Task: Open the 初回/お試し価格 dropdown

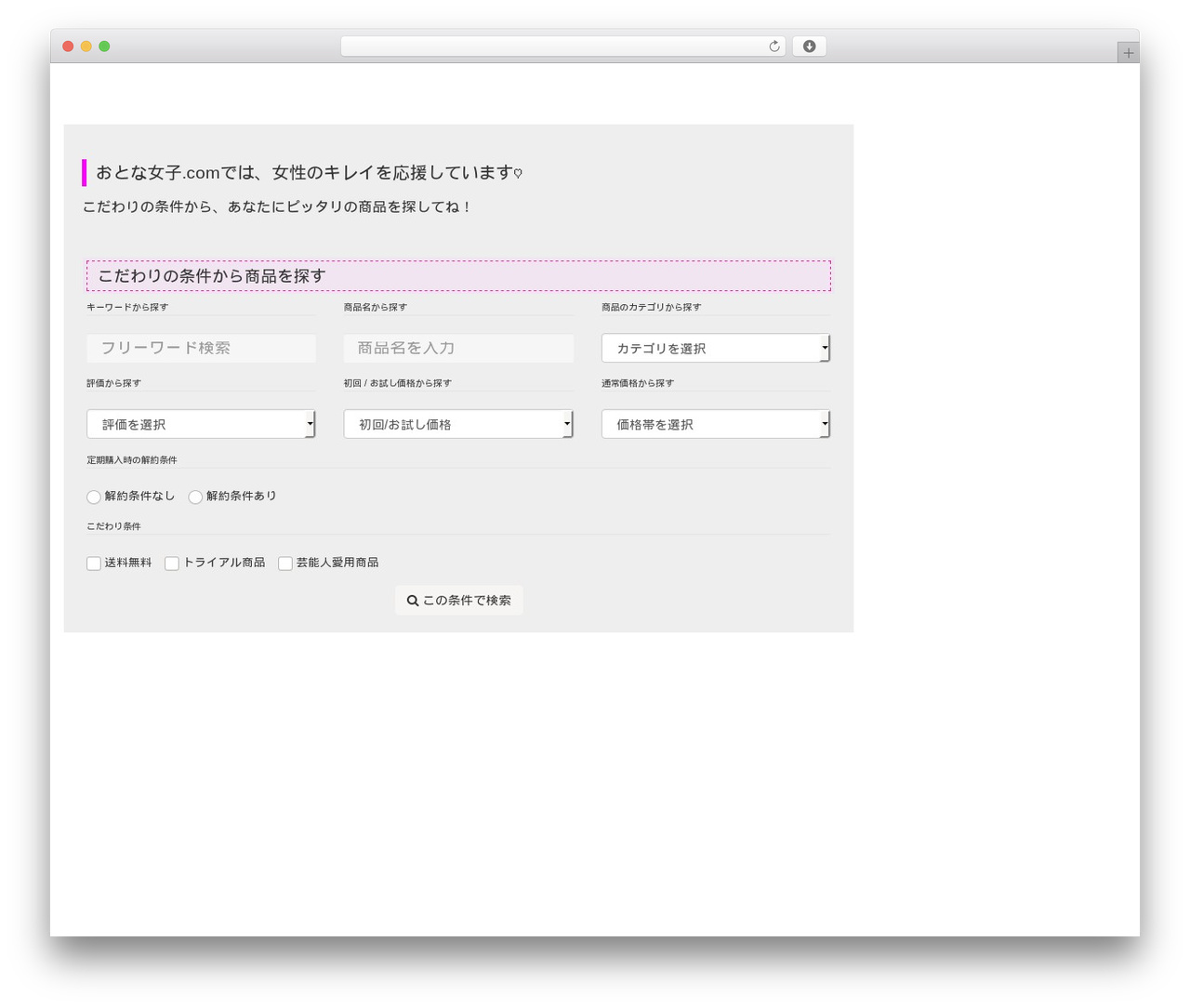Action: pyautogui.click(x=458, y=424)
